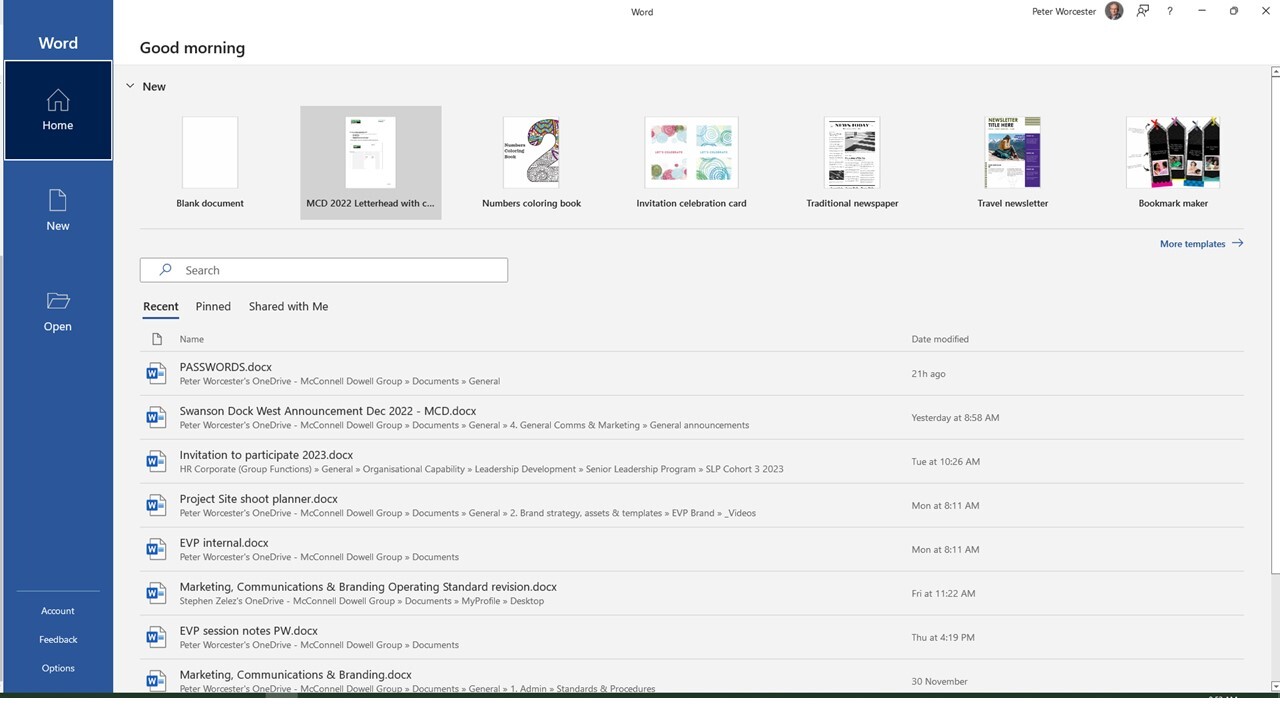The image size is (1280, 720).
Task: Sort by Date modified column header
Action: (940, 339)
